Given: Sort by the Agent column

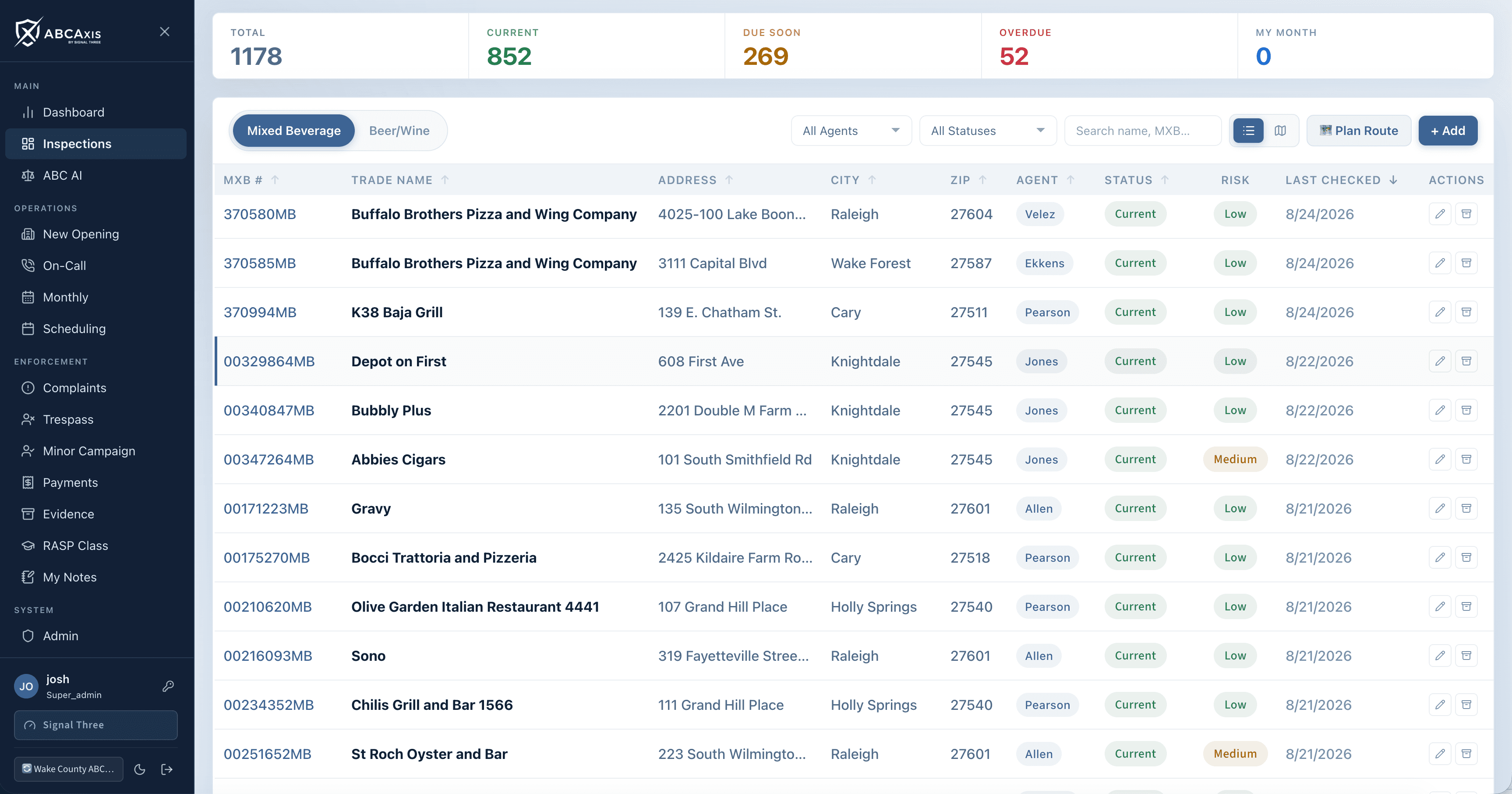Looking at the screenshot, I should click(1046, 180).
